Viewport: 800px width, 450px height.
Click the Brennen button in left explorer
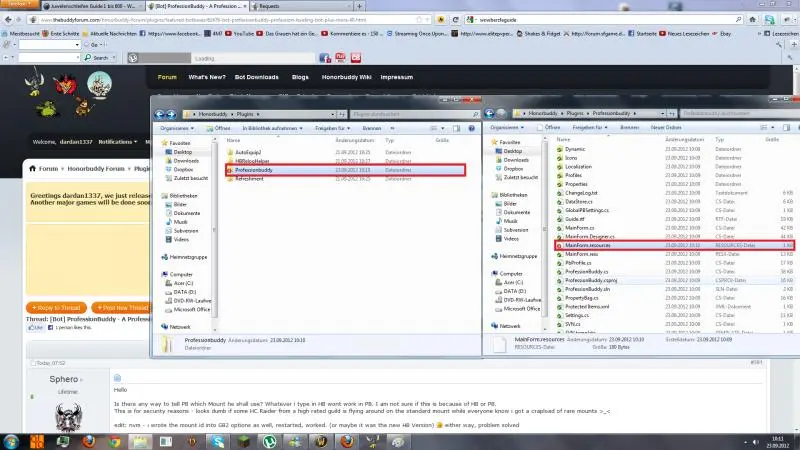(x=372, y=128)
